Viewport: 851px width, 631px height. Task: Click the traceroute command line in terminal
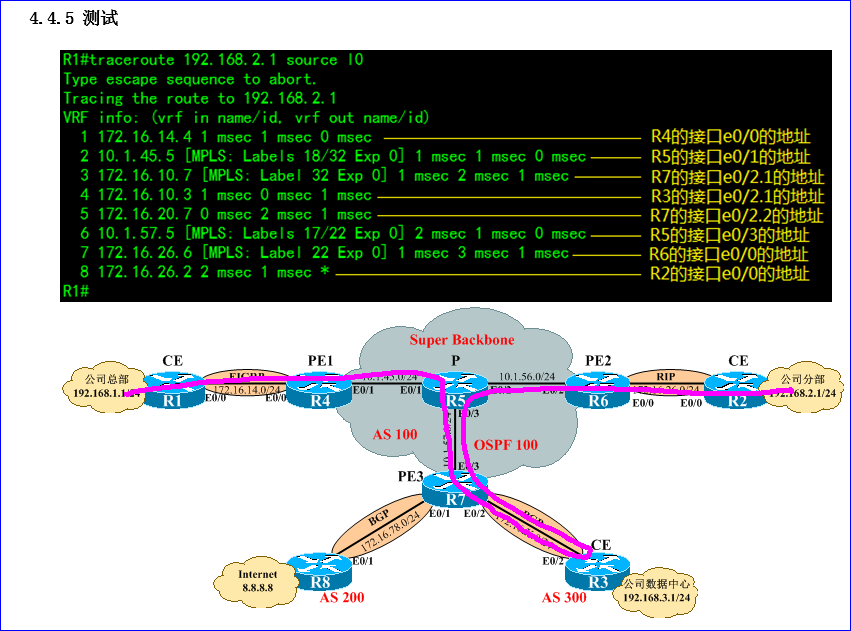pyautogui.click(x=213, y=60)
